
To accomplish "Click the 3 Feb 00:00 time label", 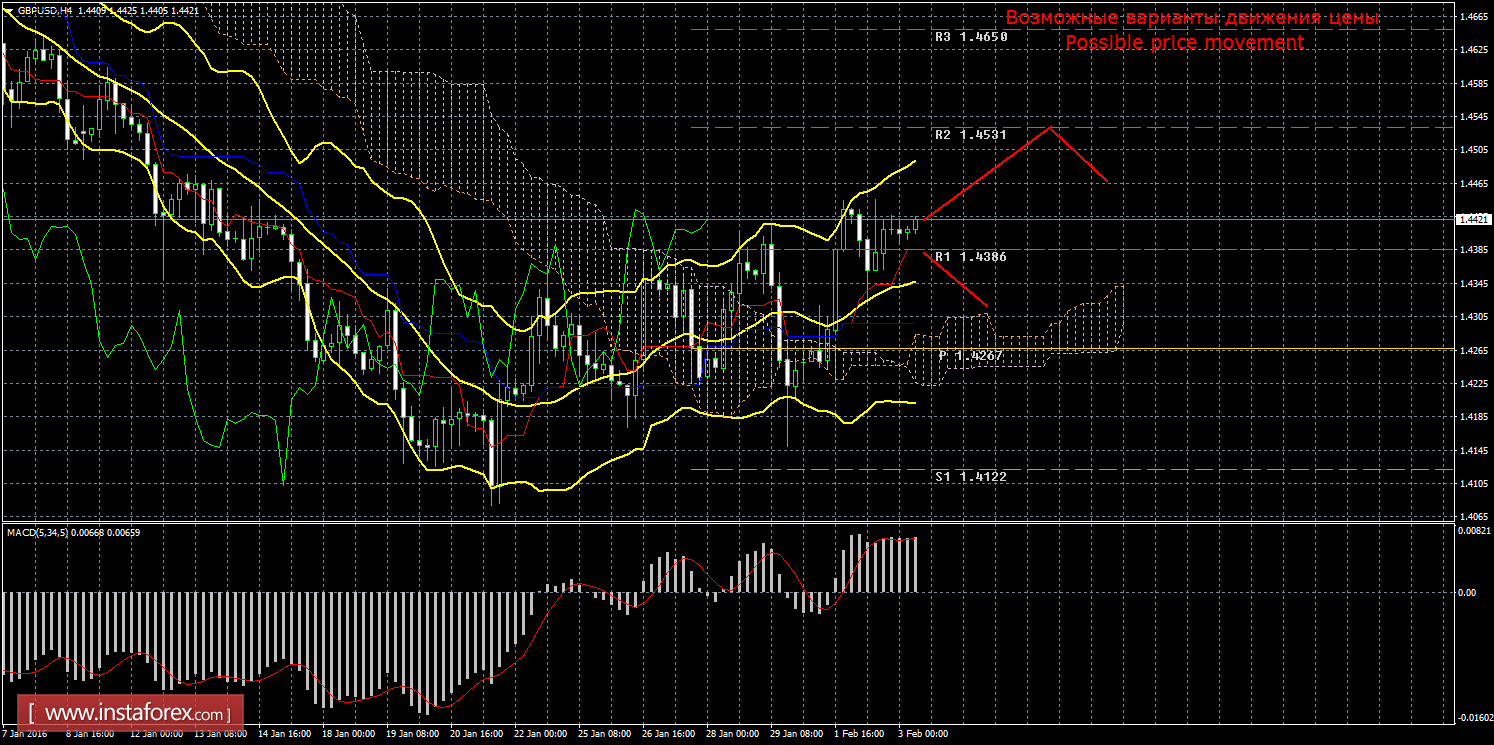I will [x=922, y=733].
